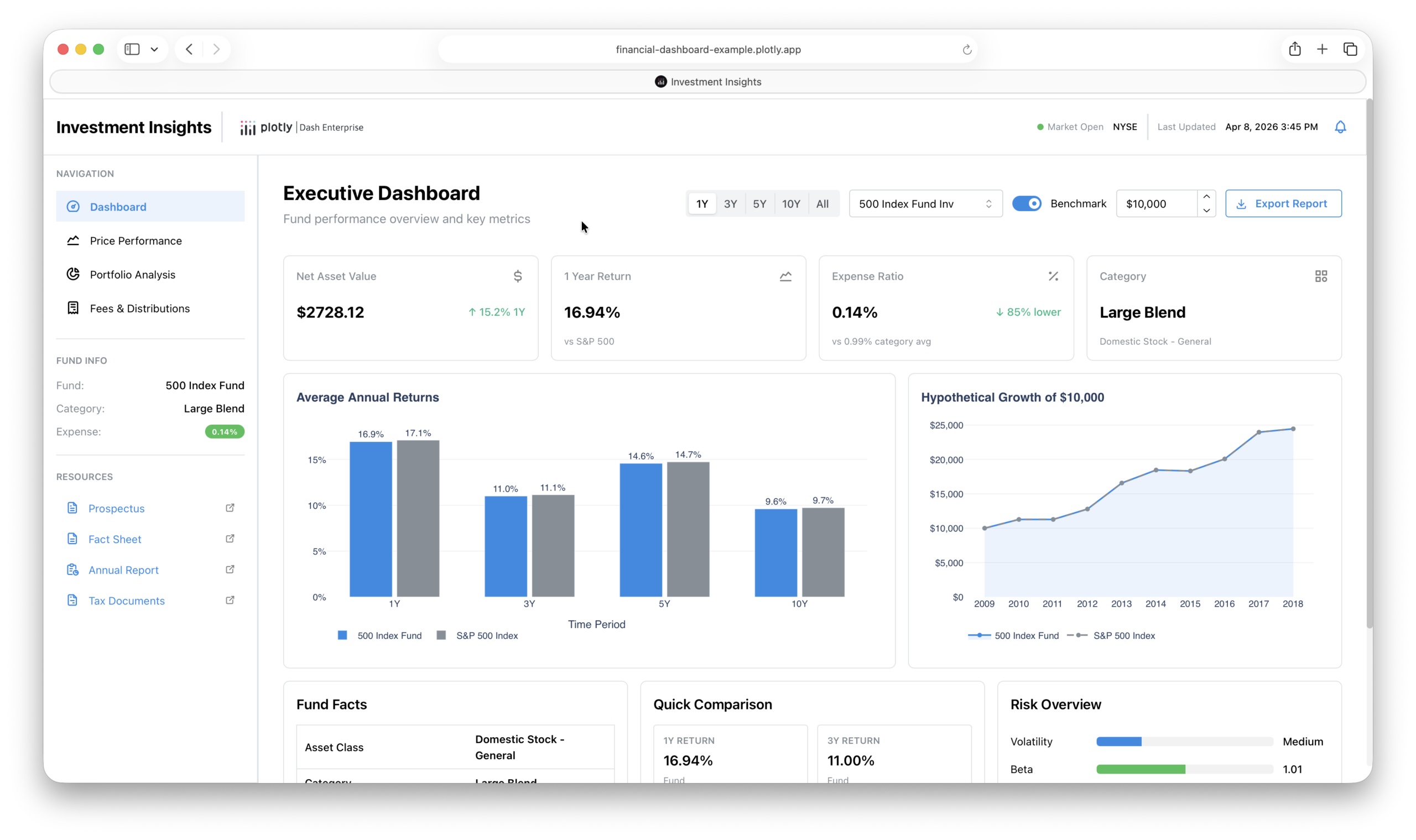Select the 3Y time range tab
Image resolution: width=1416 pixels, height=840 pixels.
pyautogui.click(x=730, y=203)
